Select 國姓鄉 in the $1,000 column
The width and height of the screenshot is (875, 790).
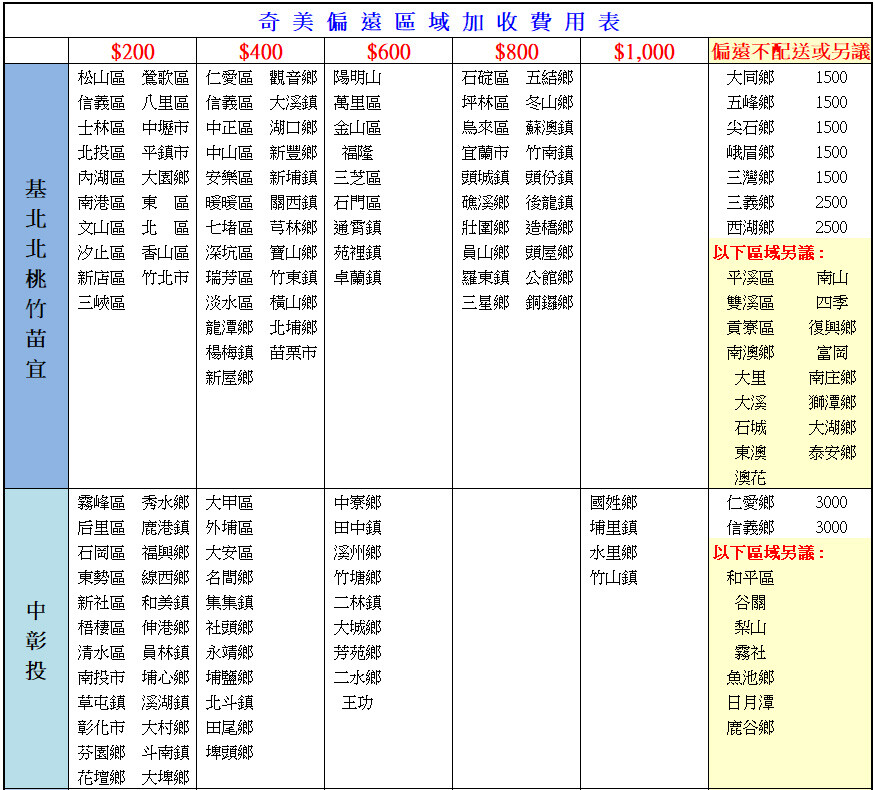(613, 503)
